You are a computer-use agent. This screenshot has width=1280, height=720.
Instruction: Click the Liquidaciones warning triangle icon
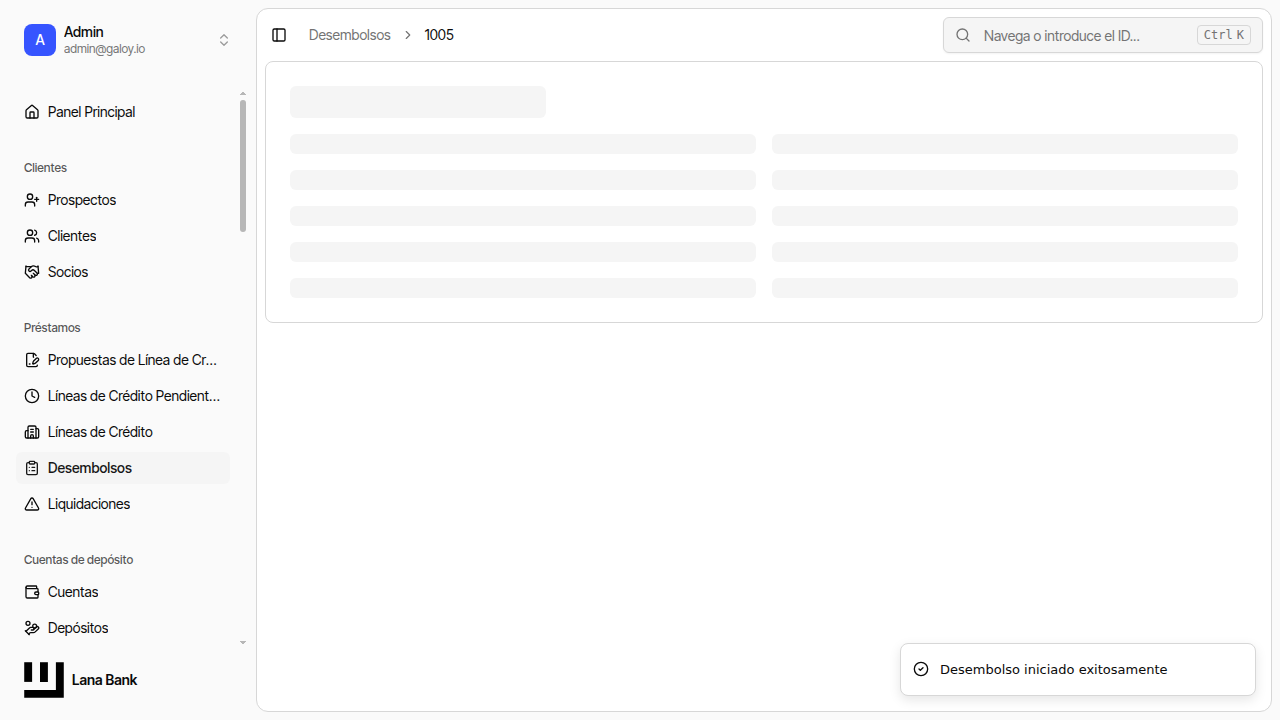(32, 504)
